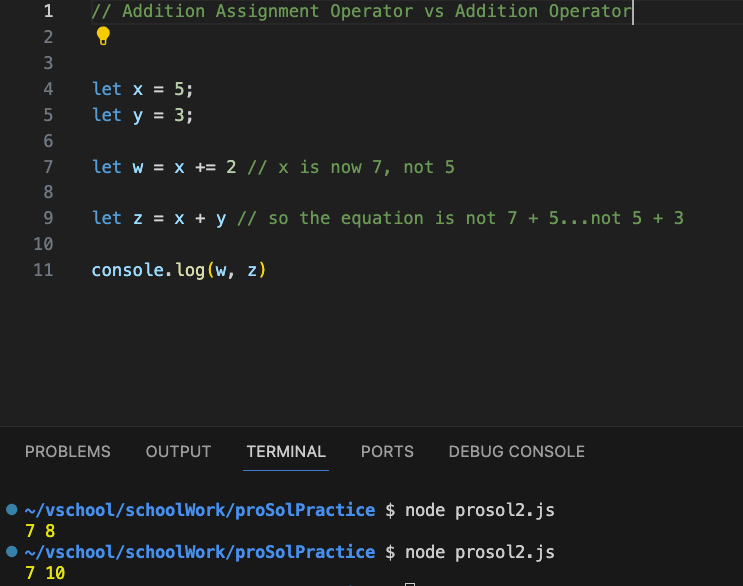The height and width of the screenshot is (586, 743).
Task: Click the 'log' method name in line 11
Action: pos(190,270)
